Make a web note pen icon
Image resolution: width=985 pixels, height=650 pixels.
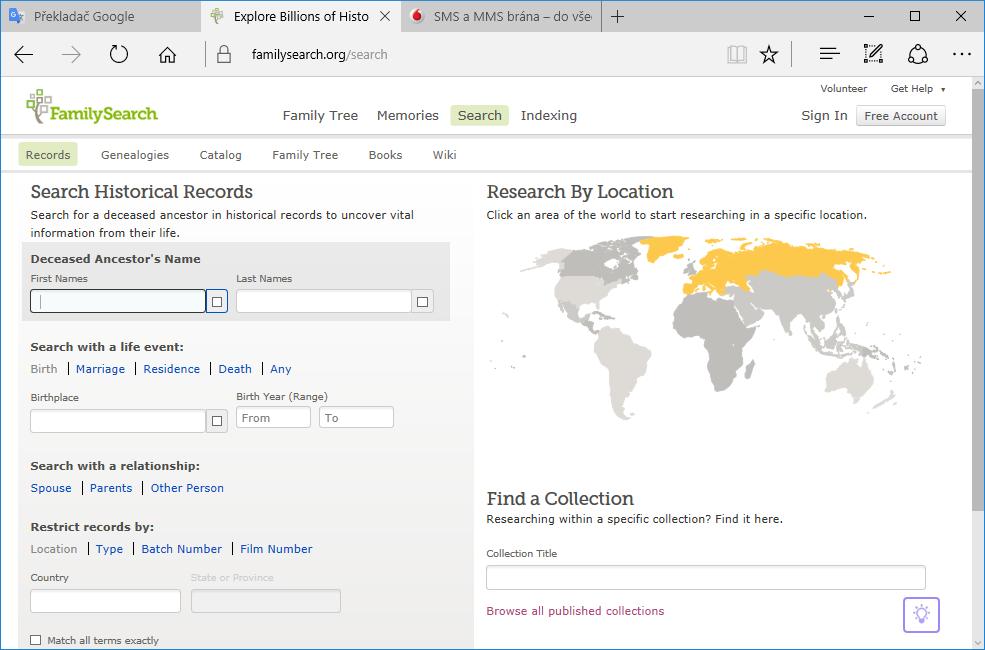(873, 55)
